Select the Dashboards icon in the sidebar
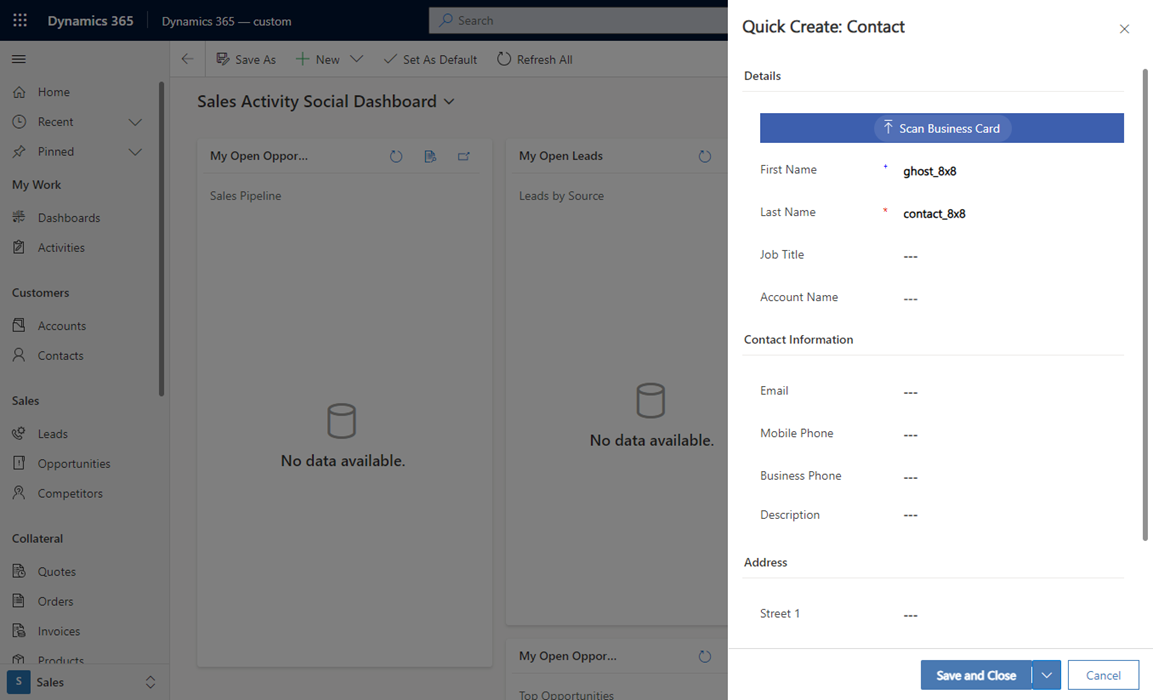Viewport: 1153px width, 700px height. [x=19, y=217]
